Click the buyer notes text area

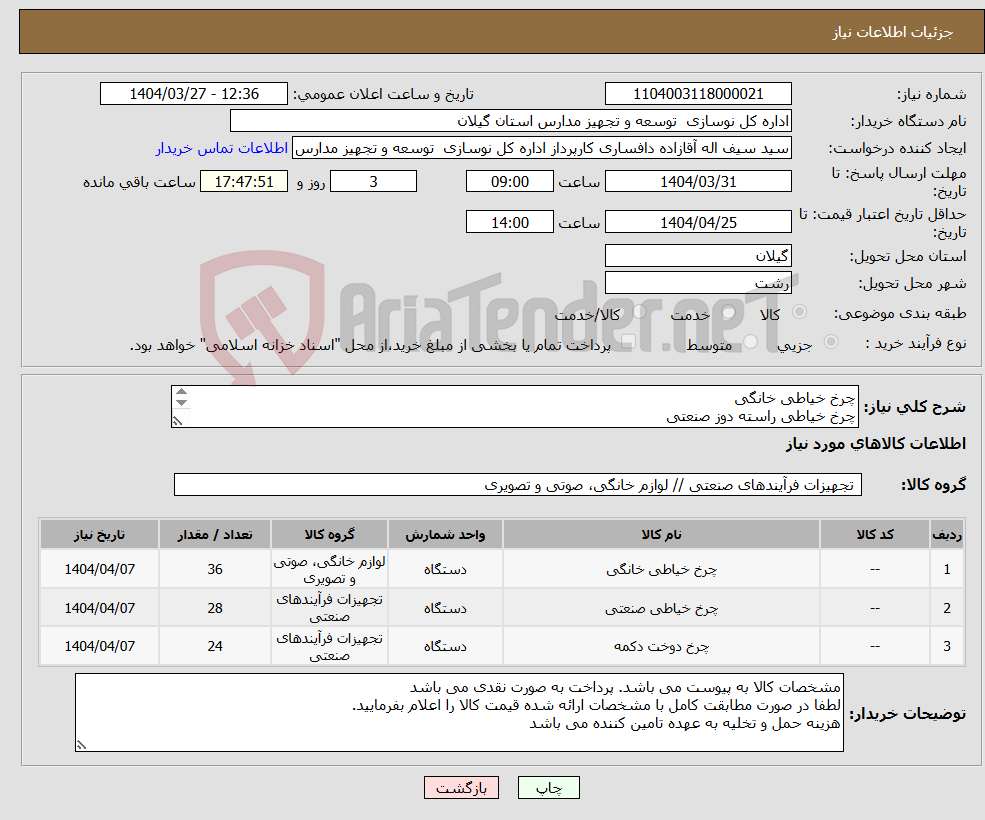coord(459,713)
